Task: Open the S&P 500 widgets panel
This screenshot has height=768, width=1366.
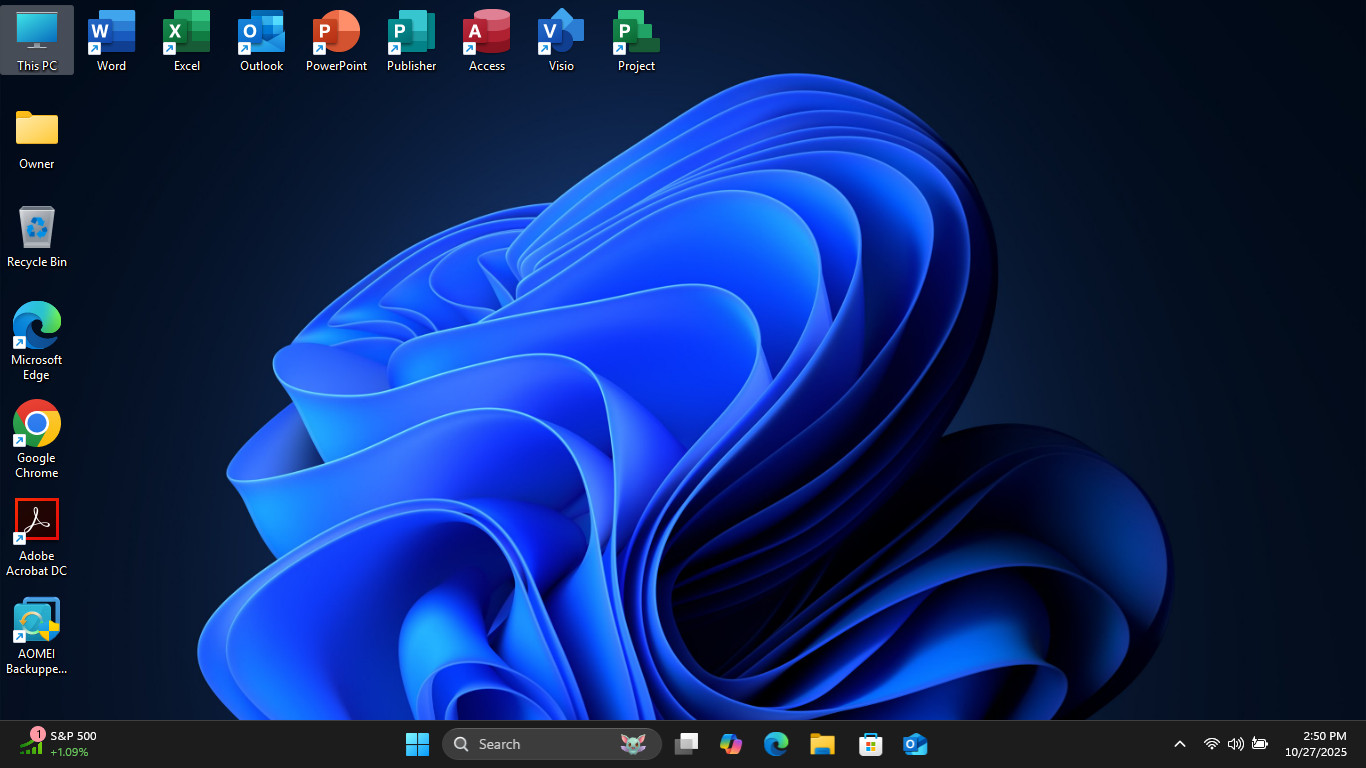Action: [x=60, y=744]
